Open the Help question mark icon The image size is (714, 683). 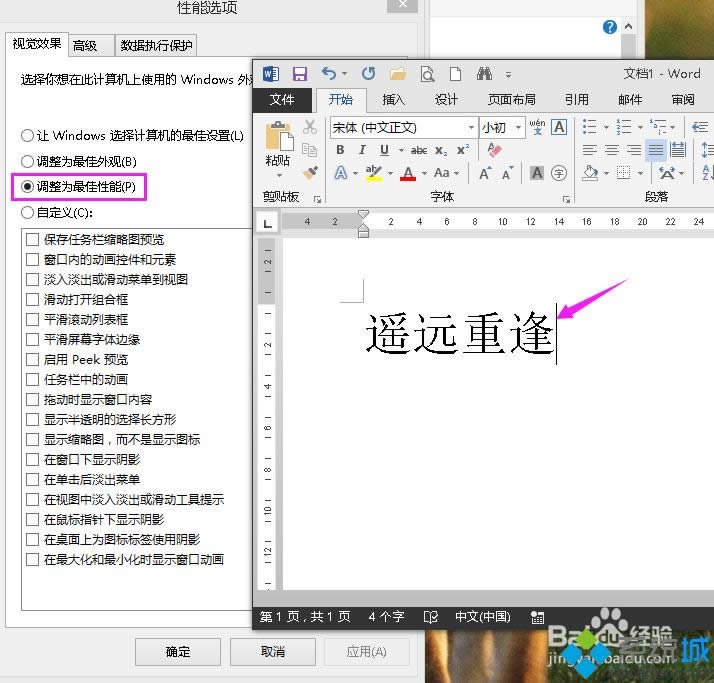(610, 28)
